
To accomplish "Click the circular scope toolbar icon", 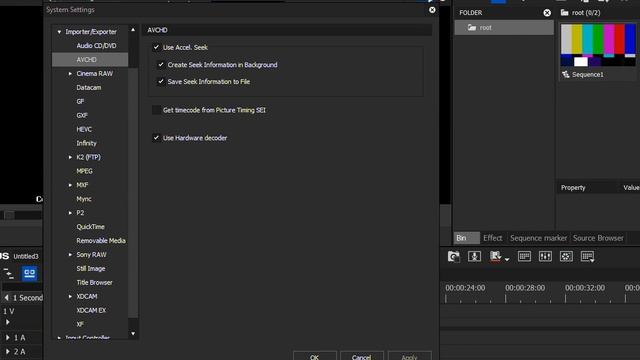I will pos(566,256).
